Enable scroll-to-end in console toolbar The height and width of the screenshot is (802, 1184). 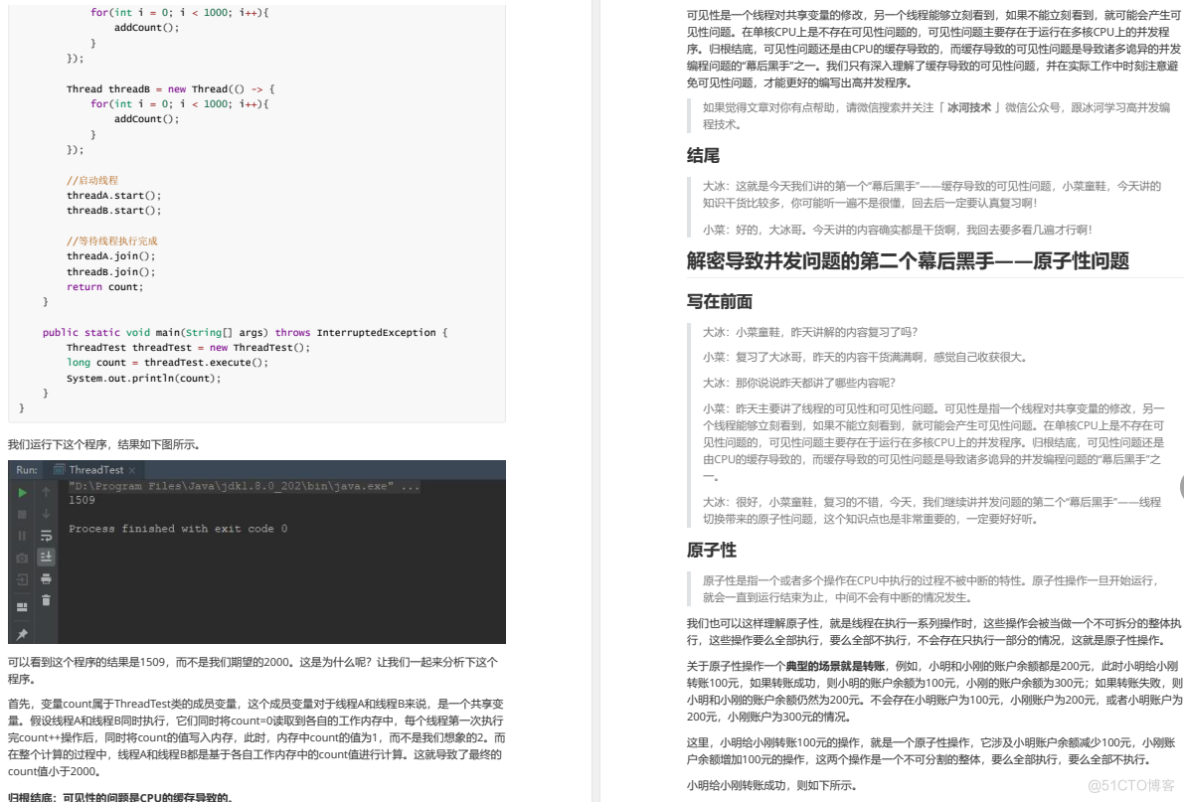click(x=45, y=556)
